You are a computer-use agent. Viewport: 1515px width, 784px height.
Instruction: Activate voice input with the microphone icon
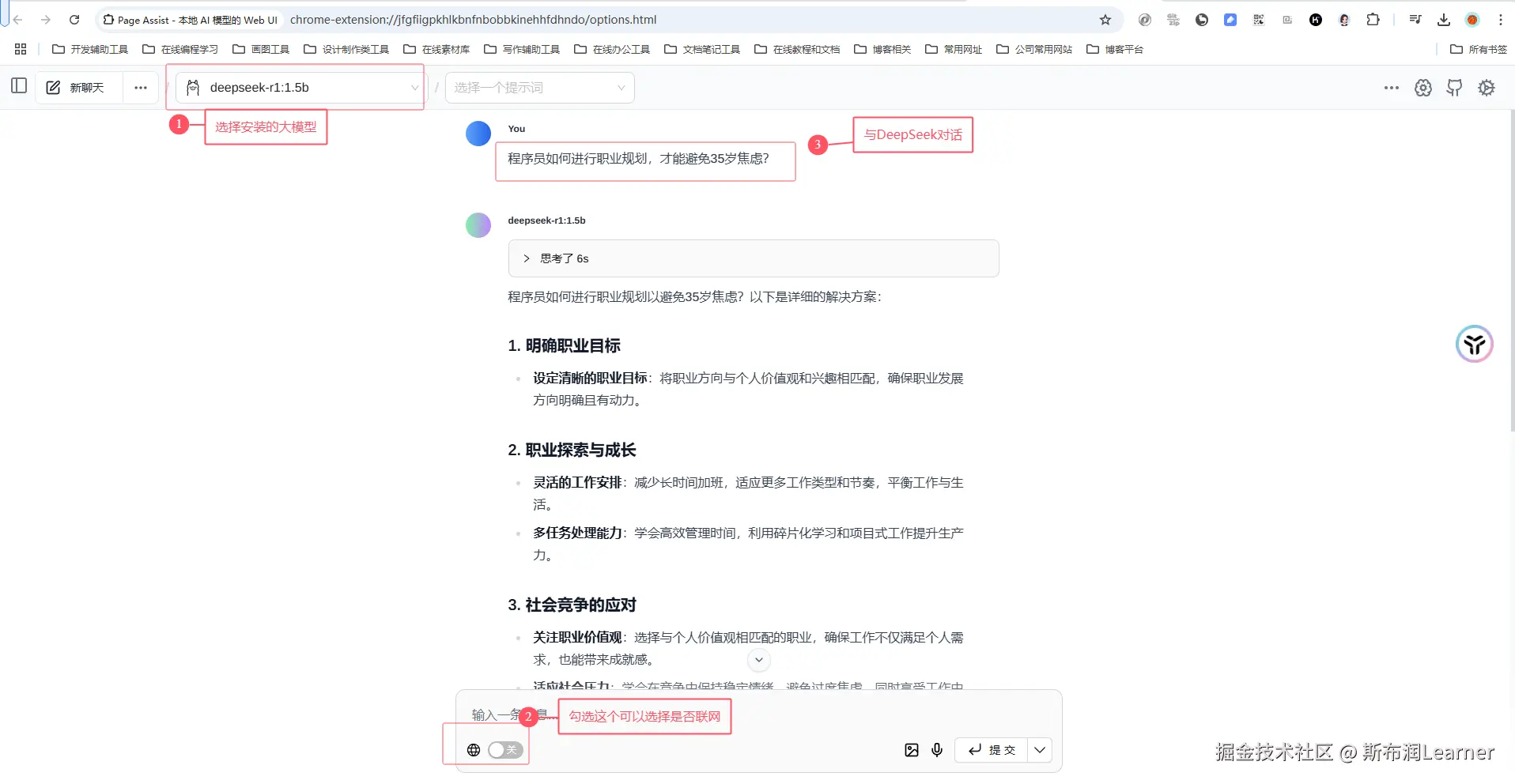937,750
